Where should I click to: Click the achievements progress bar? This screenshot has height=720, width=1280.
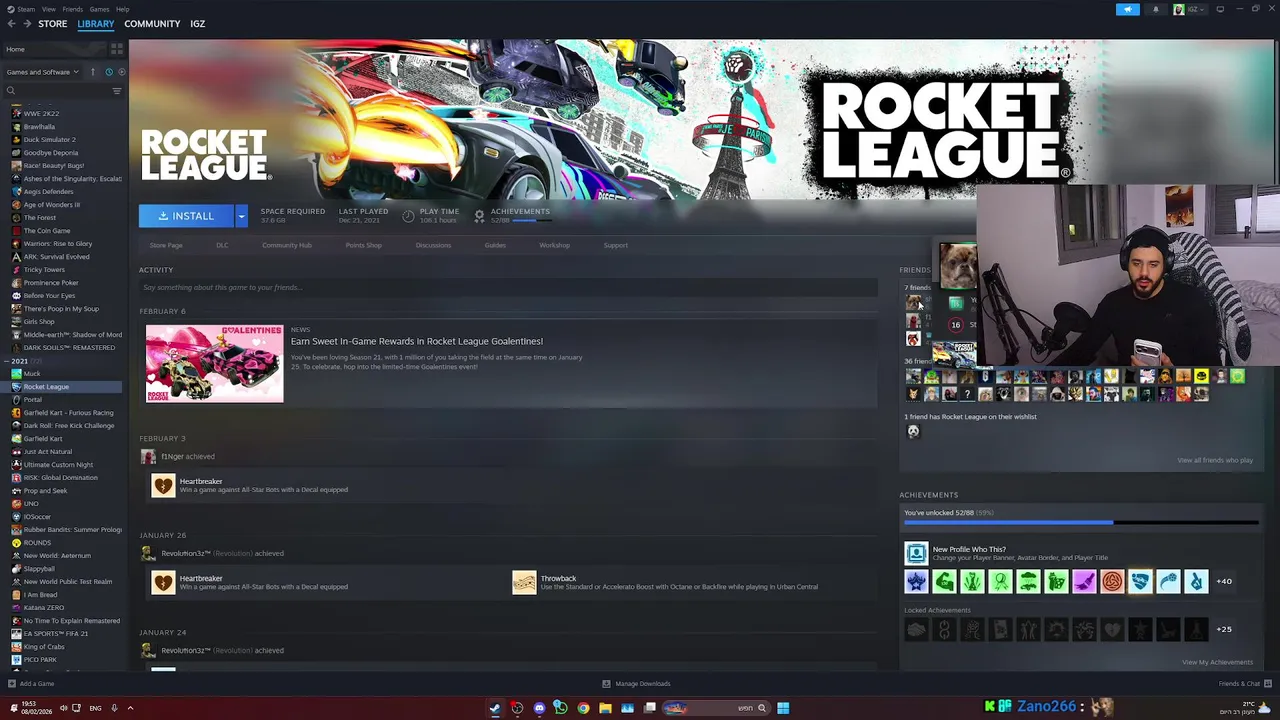[x=1080, y=522]
